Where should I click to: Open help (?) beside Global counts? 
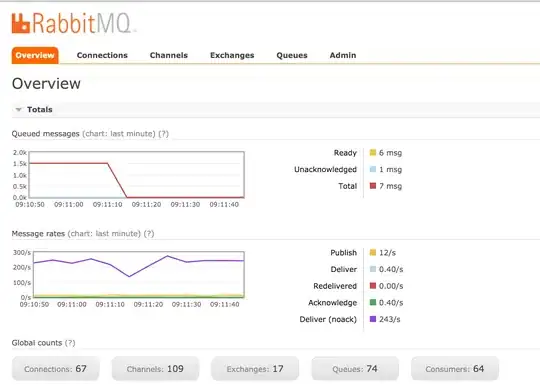pyautogui.click(x=70, y=343)
